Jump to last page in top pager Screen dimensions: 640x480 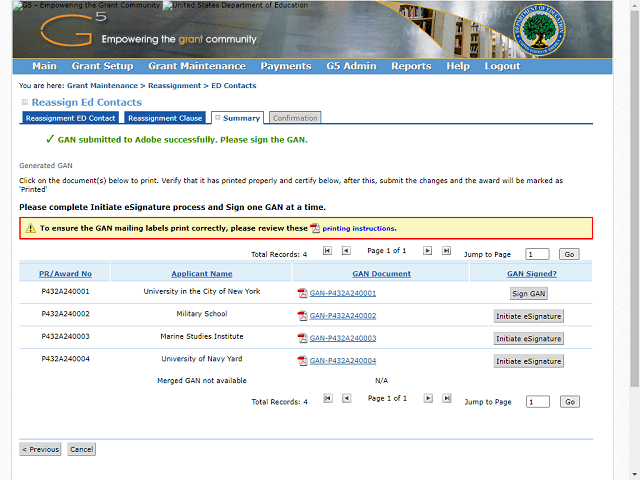(446, 251)
